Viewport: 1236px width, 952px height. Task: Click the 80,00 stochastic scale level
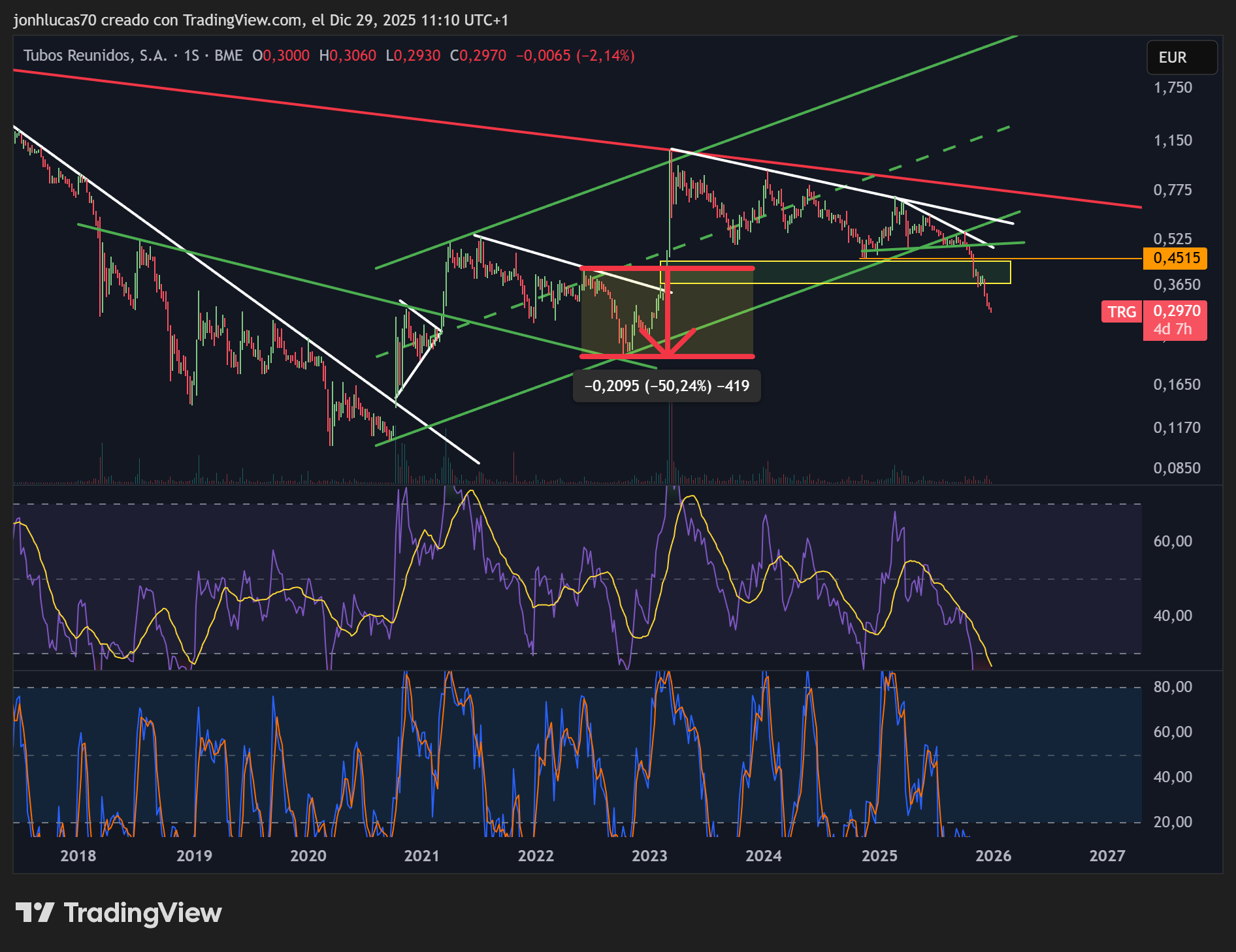(x=1173, y=687)
